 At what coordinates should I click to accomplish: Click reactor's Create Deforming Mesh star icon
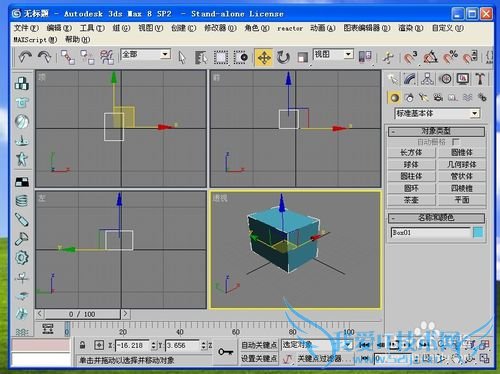click(x=22, y=159)
